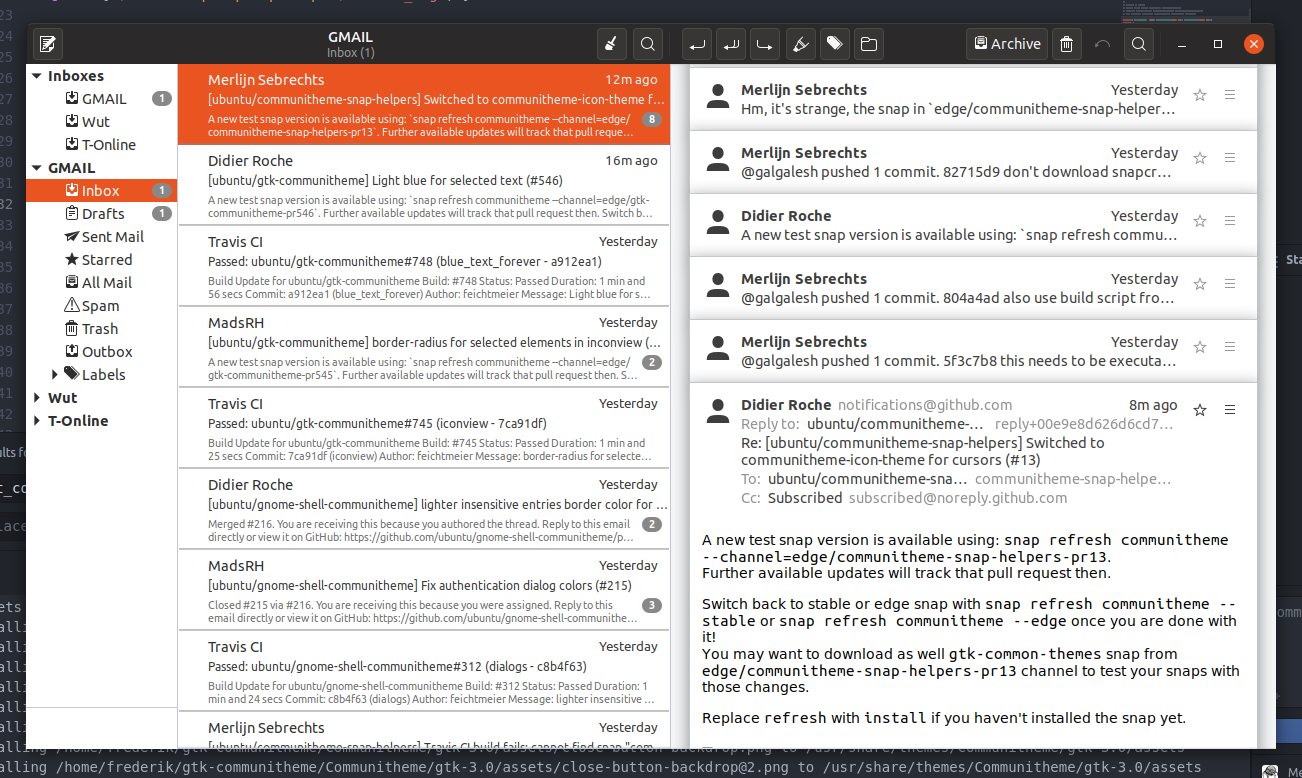
Task: Expand the Wut account
Action: click(37, 398)
